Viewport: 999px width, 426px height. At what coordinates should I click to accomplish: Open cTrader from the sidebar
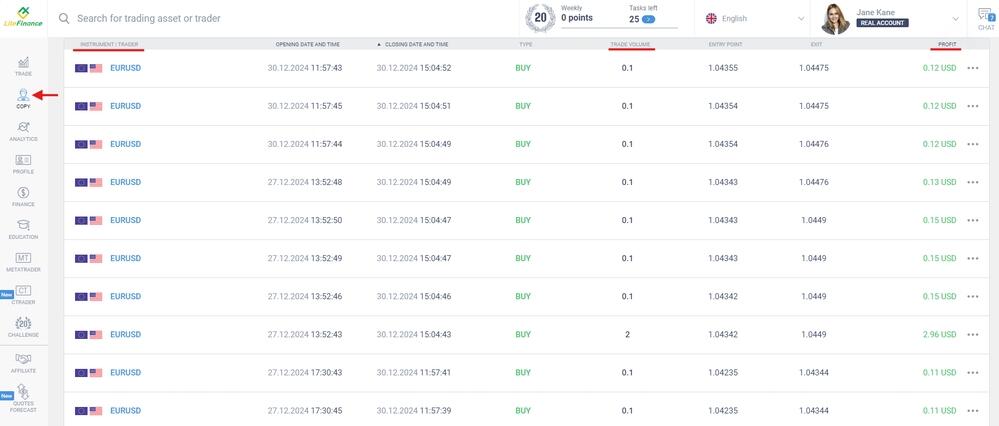click(x=23, y=294)
